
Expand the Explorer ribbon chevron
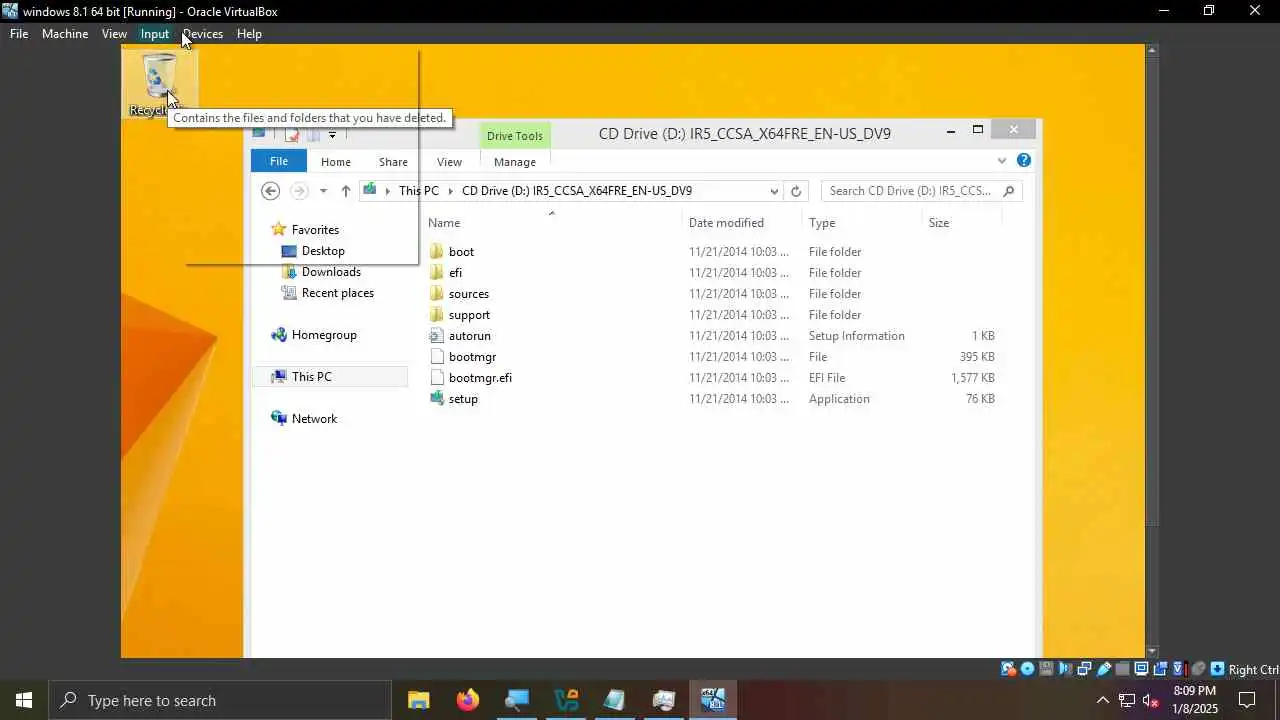[x=1001, y=161]
